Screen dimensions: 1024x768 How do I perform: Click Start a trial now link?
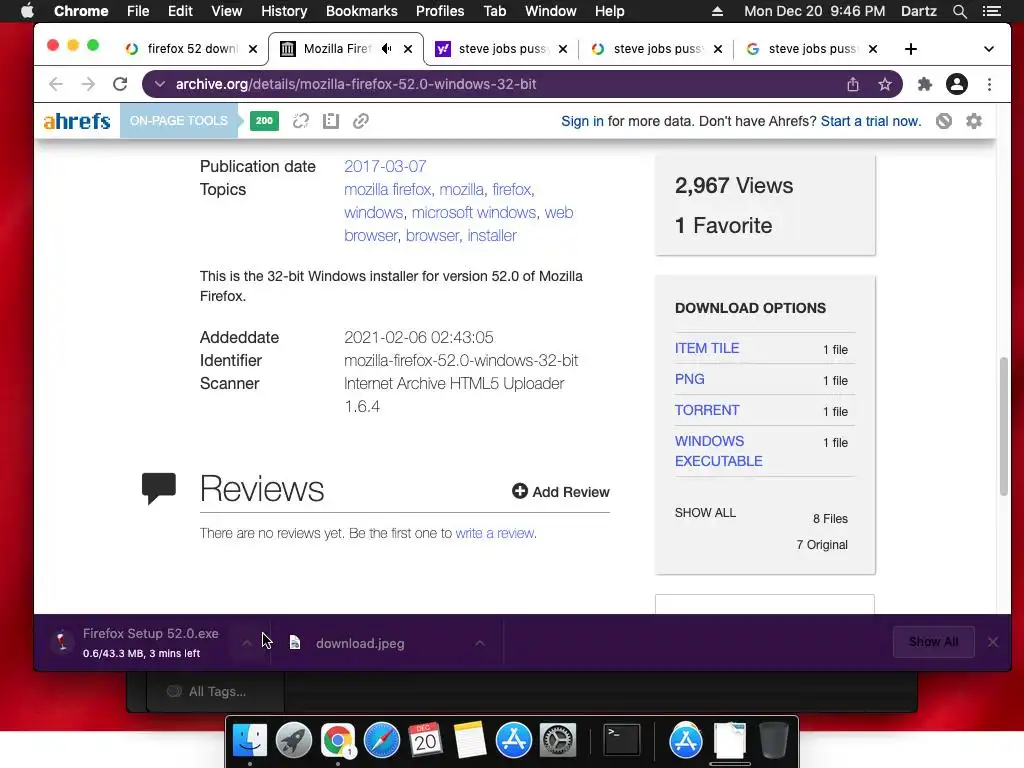(871, 121)
